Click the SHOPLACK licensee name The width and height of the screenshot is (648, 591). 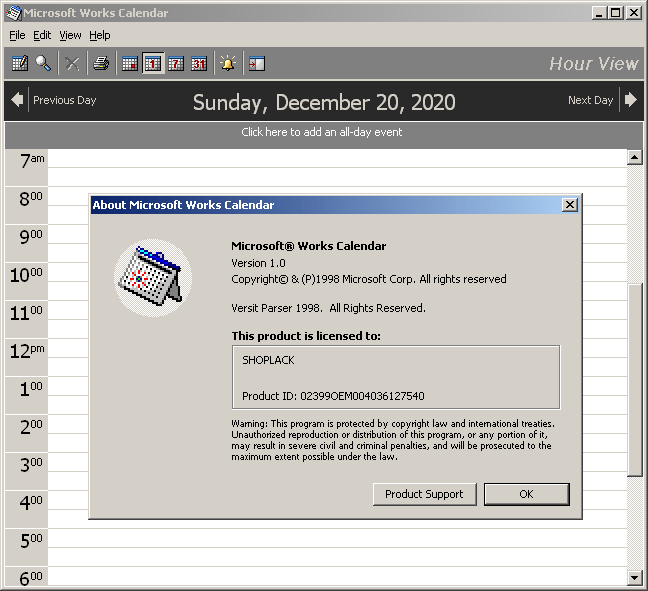point(268,360)
